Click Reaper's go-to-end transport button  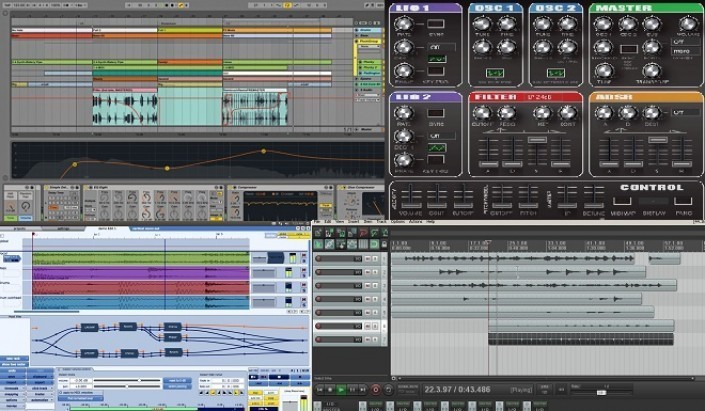coord(363,390)
